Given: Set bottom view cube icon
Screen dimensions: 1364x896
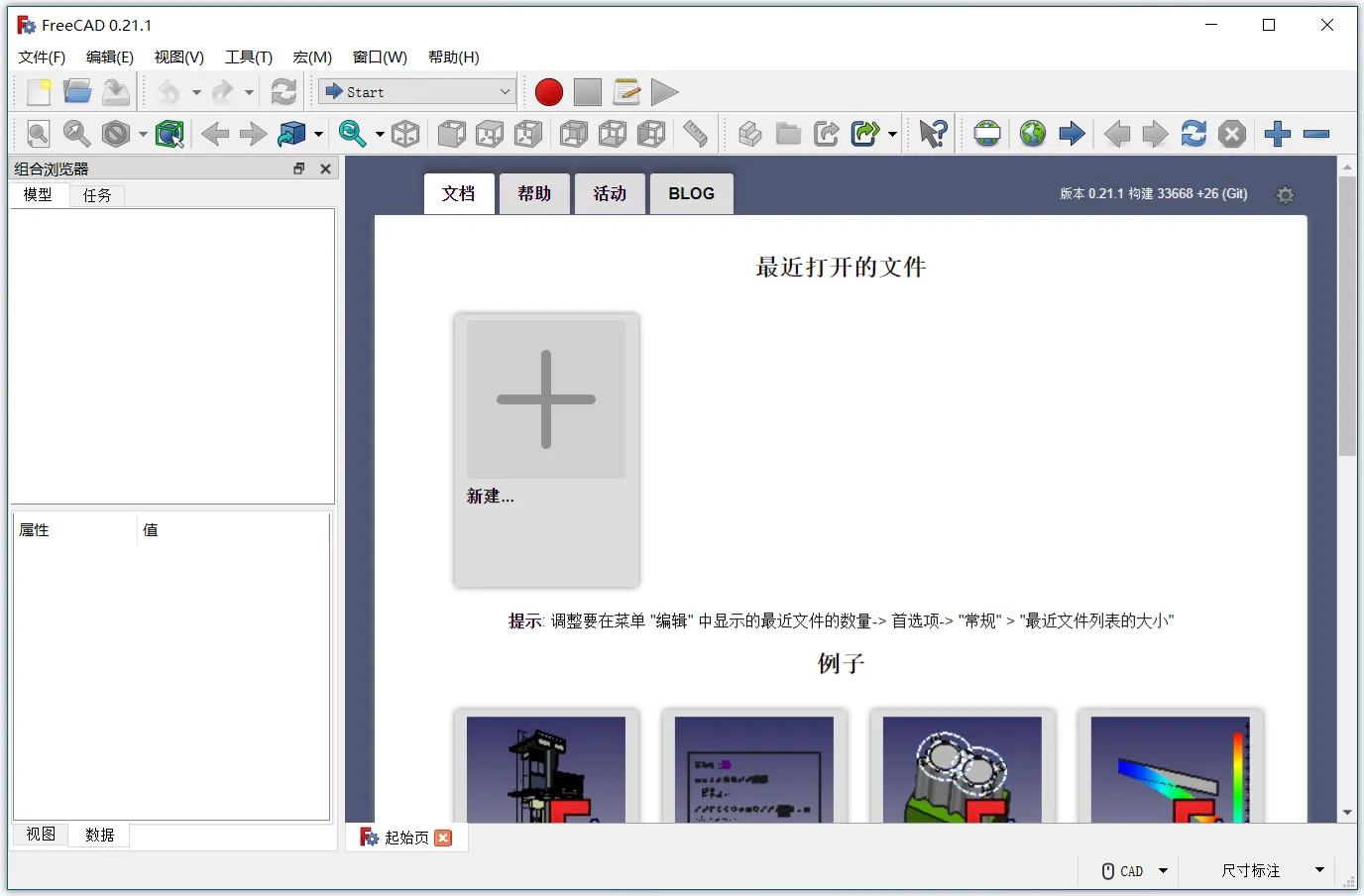Looking at the screenshot, I should pyautogui.click(x=613, y=134).
